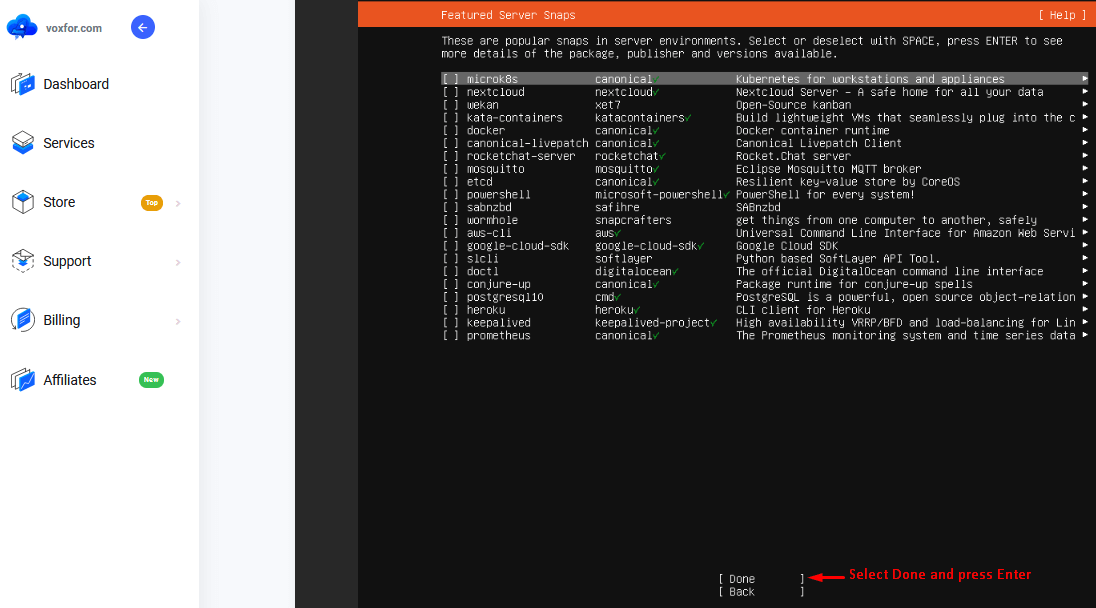This screenshot has width=1096, height=608.
Task: Check the nextcloud snap checkbox
Action: click(x=449, y=91)
